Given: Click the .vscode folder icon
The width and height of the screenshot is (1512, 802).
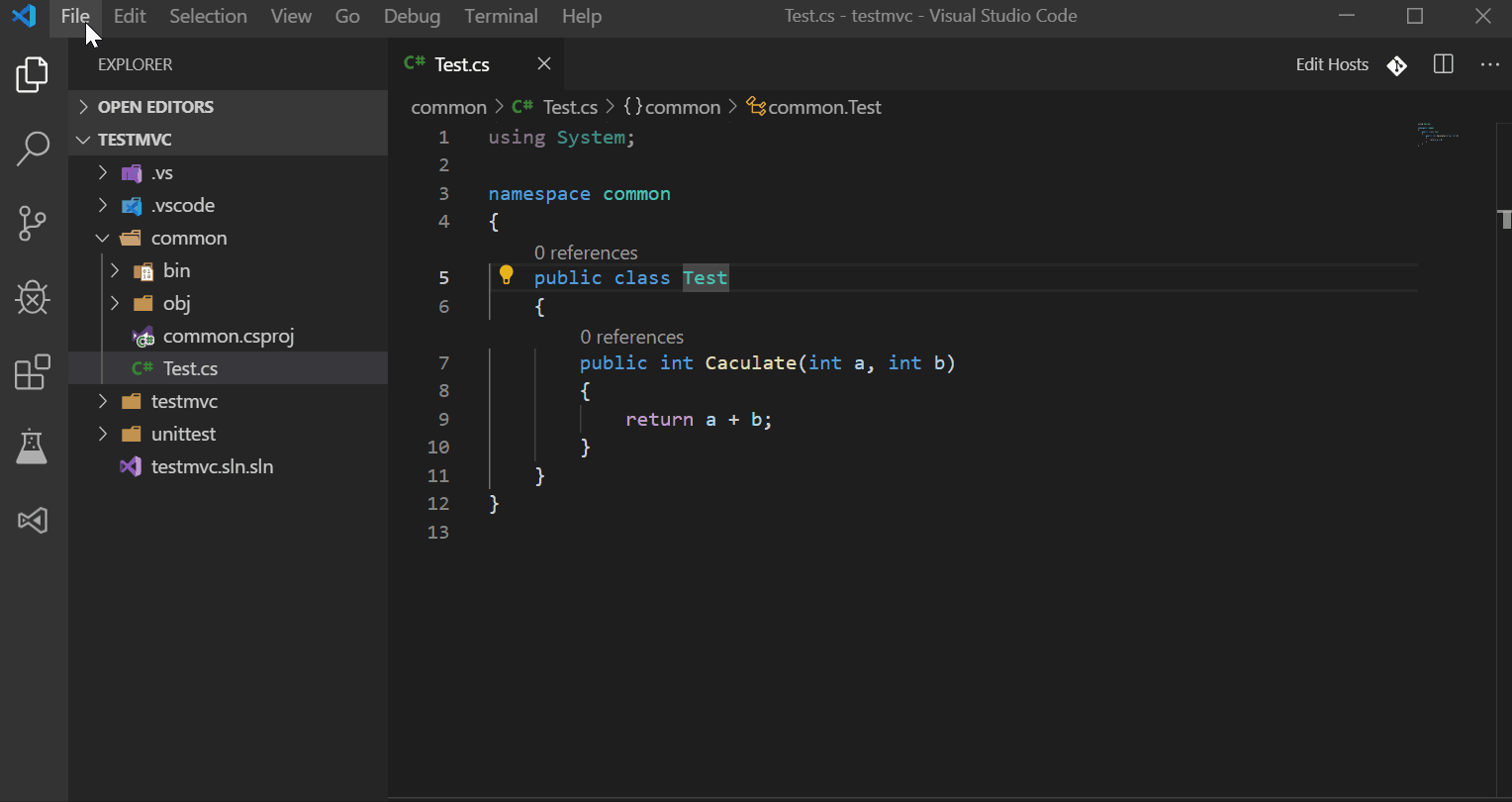Looking at the screenshot, I should coord(131,206).
